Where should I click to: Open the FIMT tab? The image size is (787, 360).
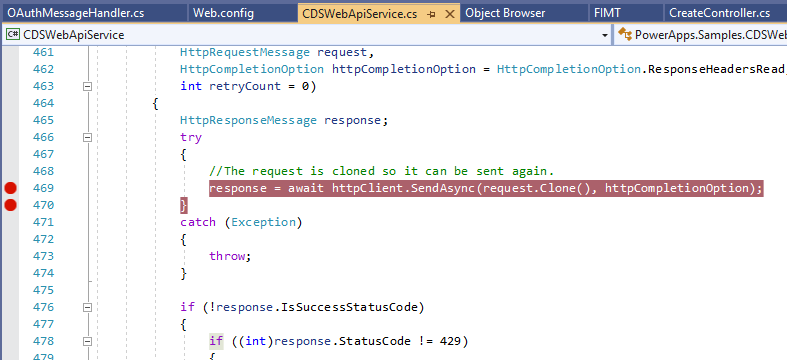point(607,13)
